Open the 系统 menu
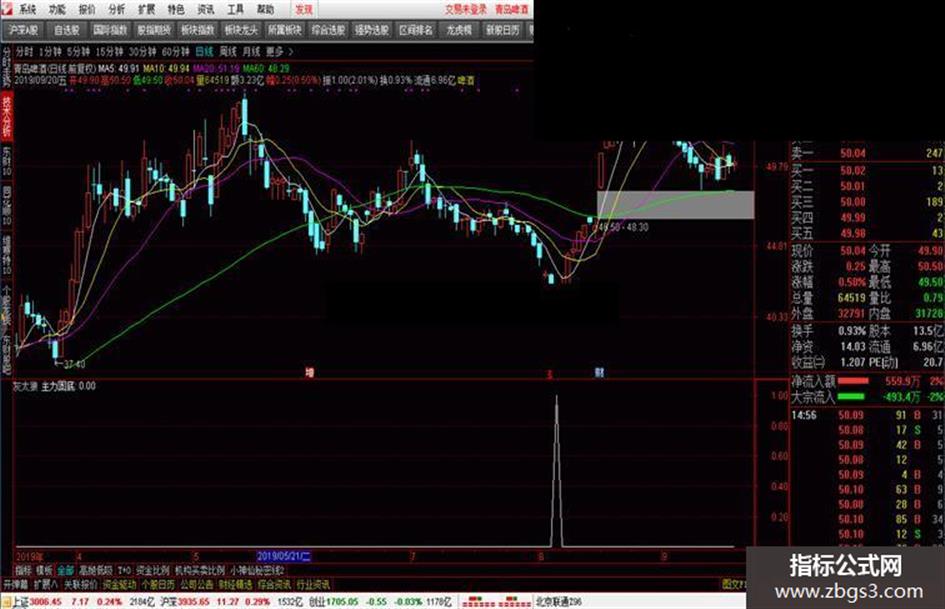Viewport: 945px width, 609px height. click(x=27, y=9)
